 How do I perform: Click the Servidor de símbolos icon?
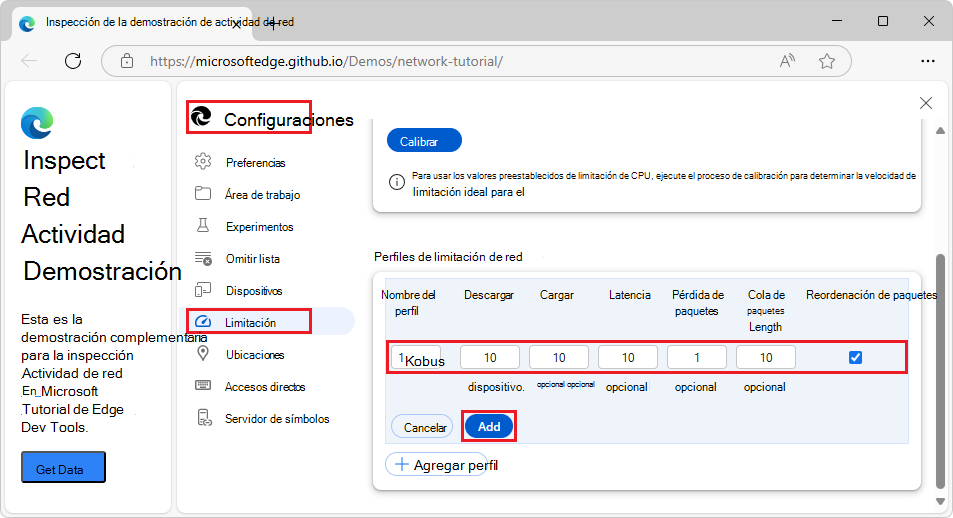point(204,418)
